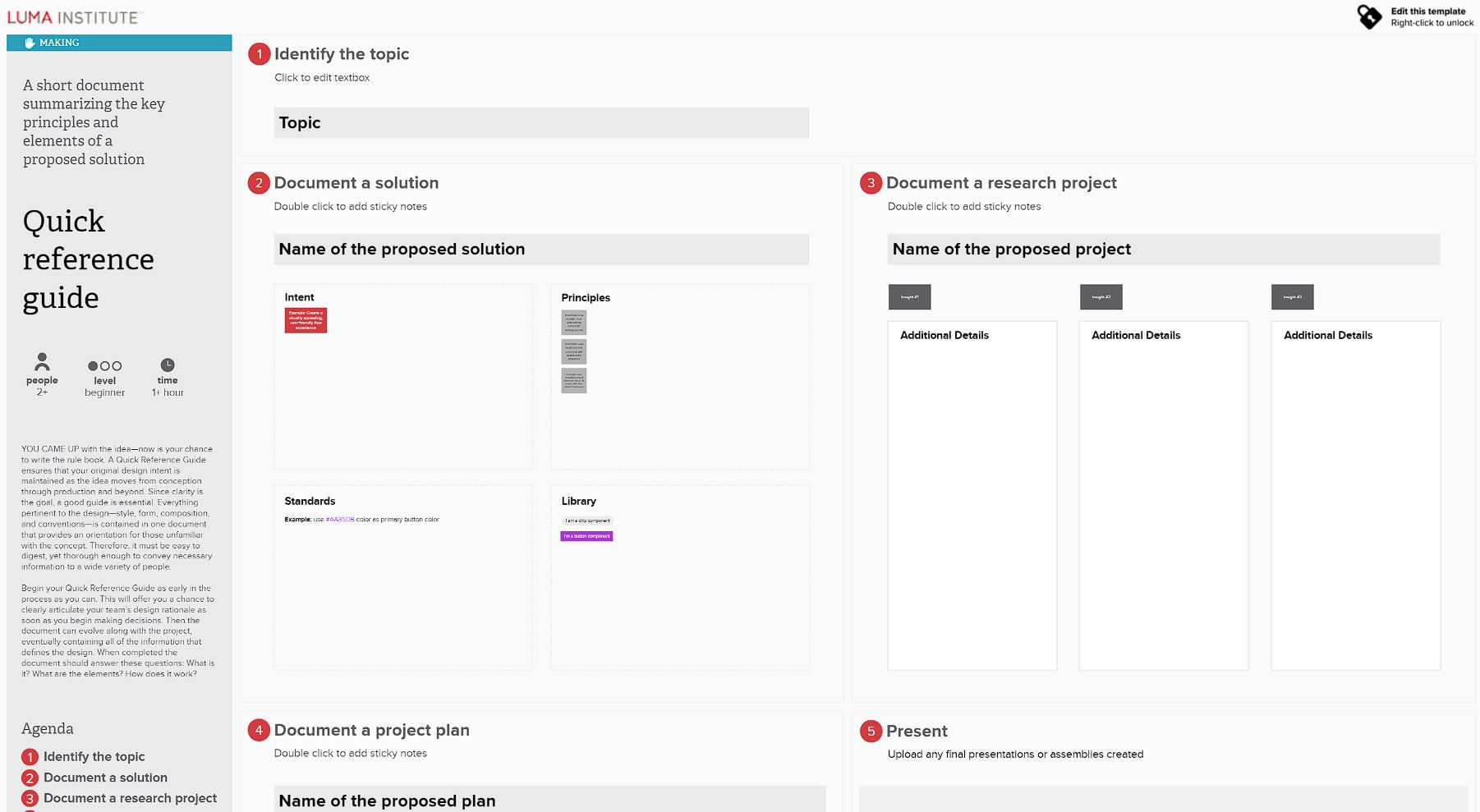Click the Name of the proposed project field

pos(1163,250)
